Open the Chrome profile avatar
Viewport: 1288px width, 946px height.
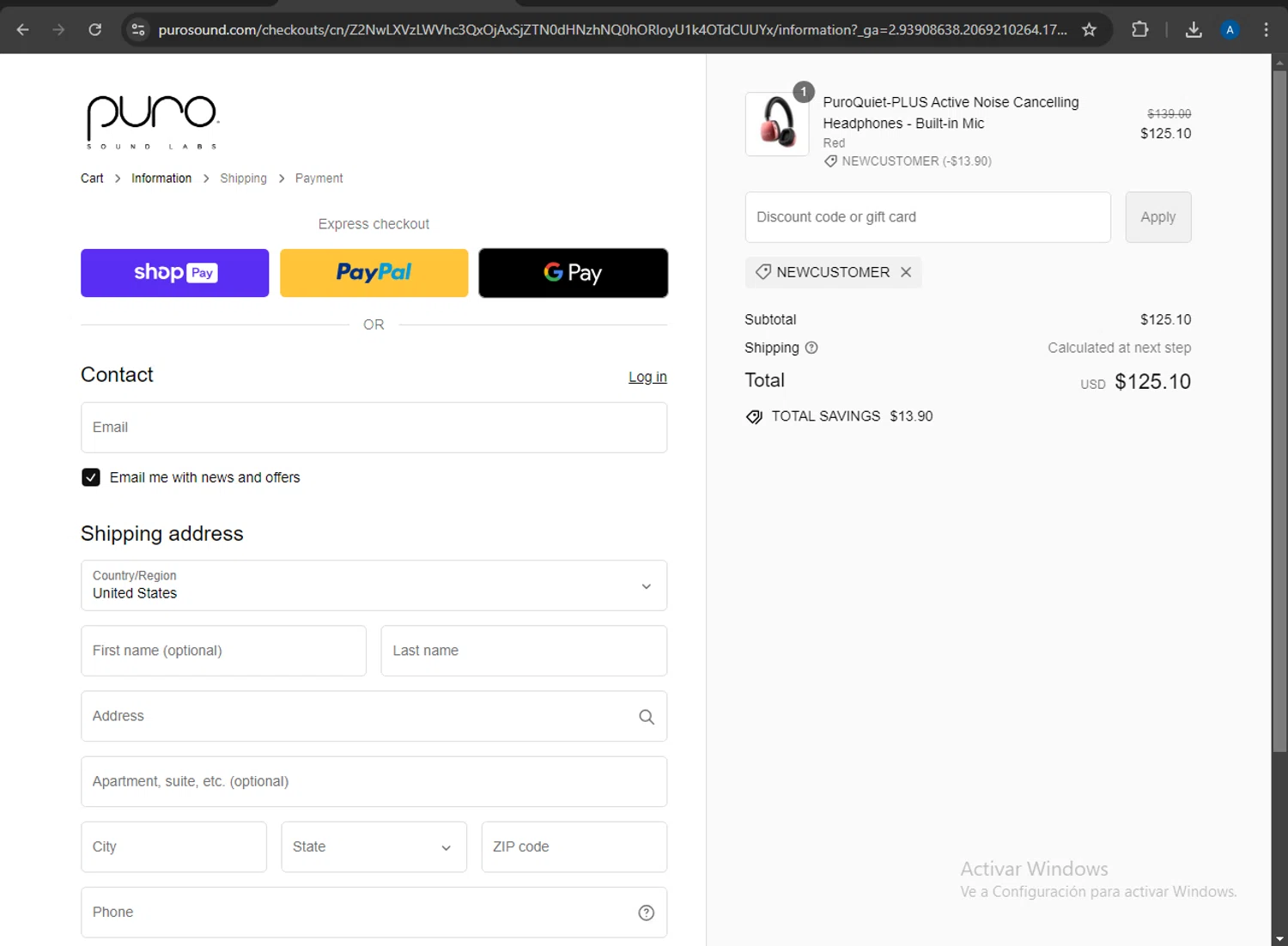1230,30
